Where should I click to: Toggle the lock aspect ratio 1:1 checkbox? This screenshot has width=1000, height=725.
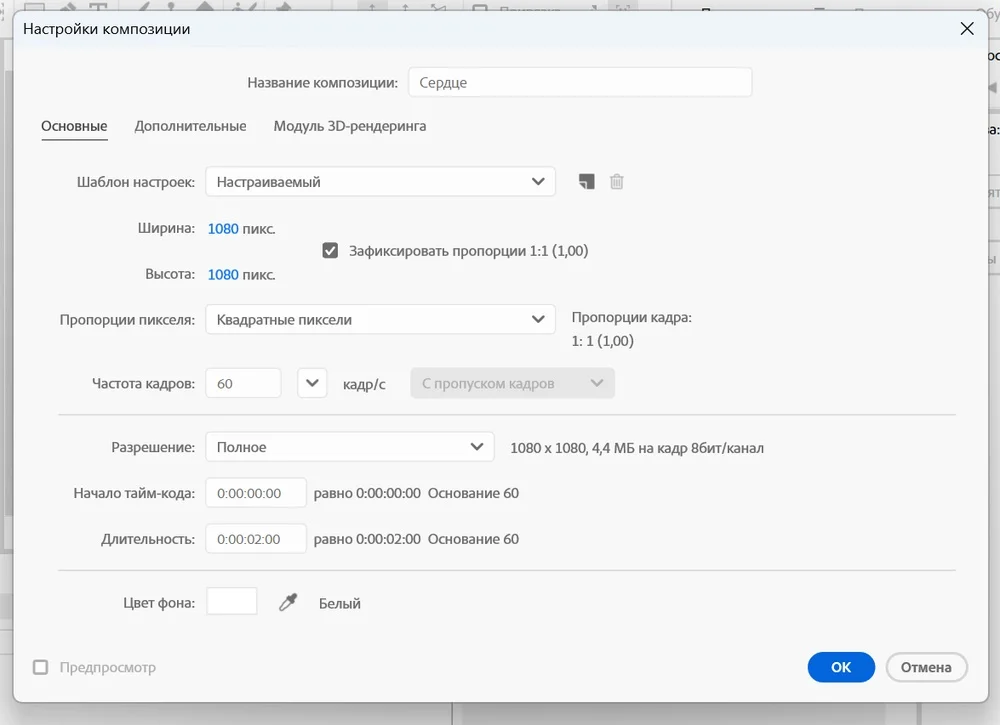(x=330, y=251)
